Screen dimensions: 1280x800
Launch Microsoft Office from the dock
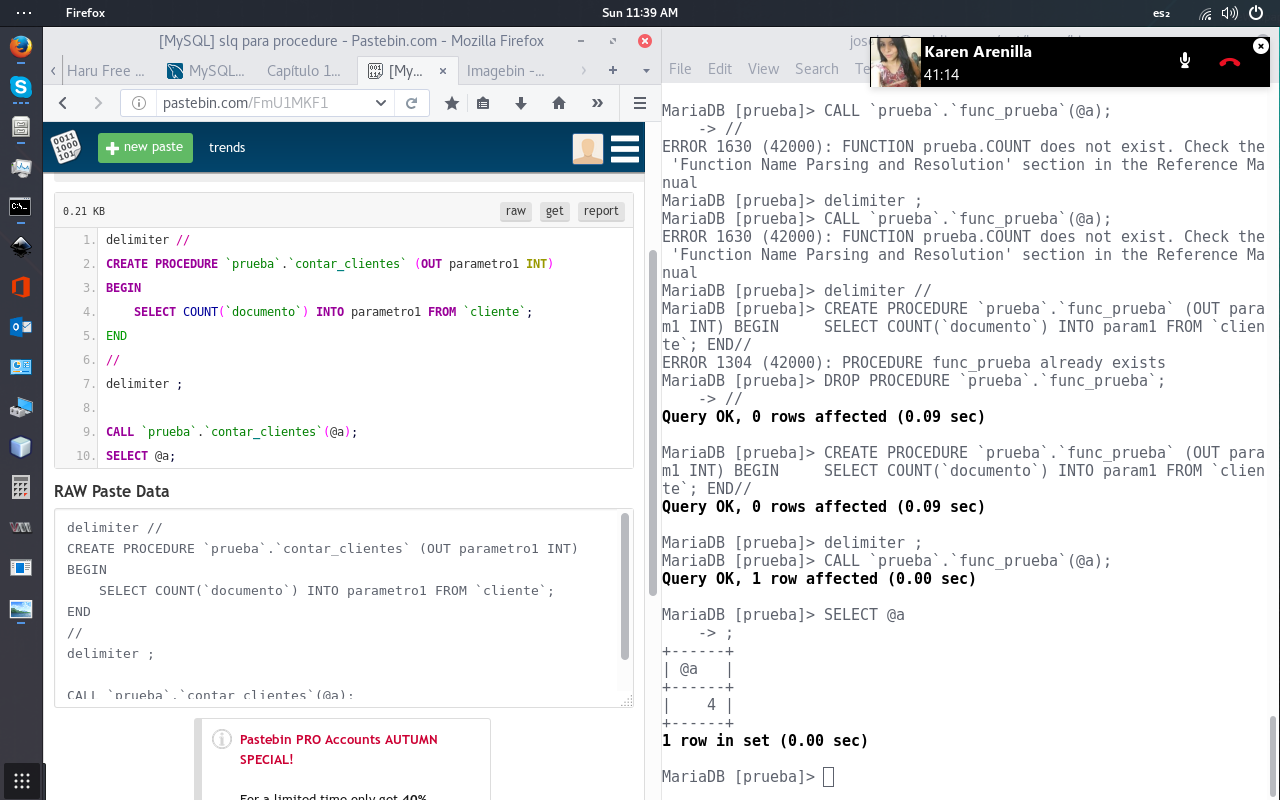tap(20, 287)
